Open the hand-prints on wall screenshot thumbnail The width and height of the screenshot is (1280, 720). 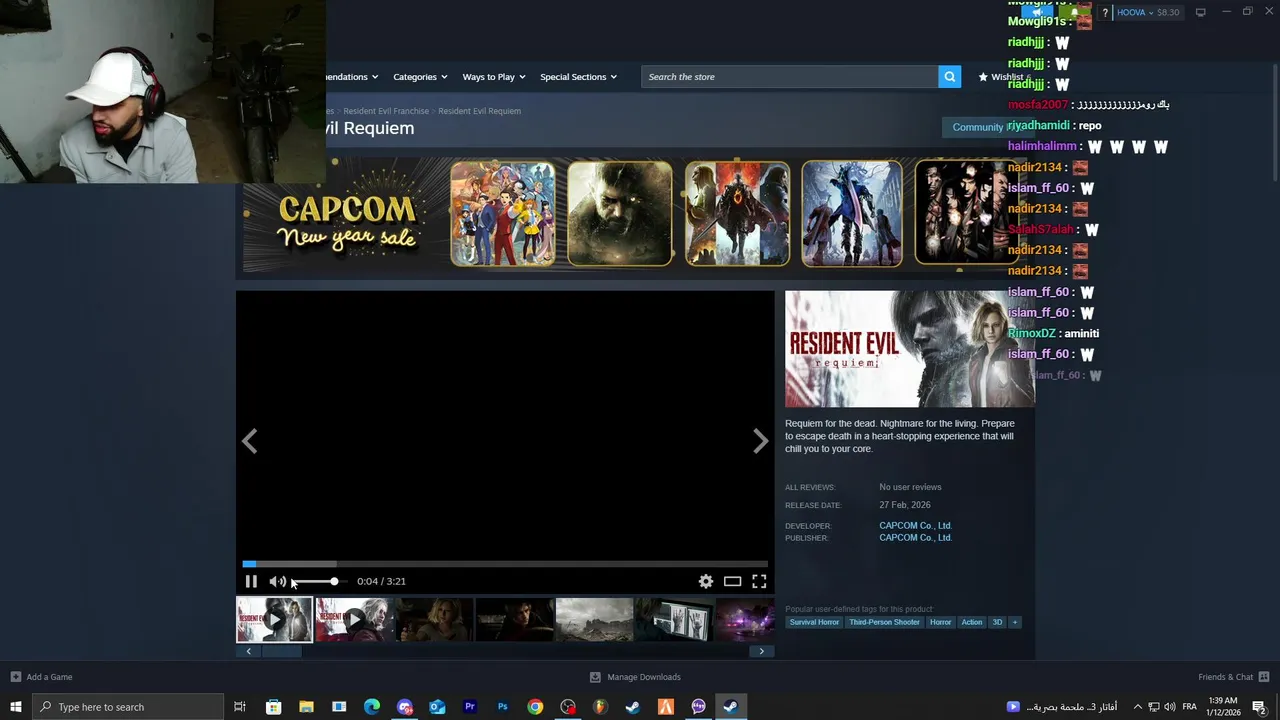pyautogui.click(x=674, y=620)
